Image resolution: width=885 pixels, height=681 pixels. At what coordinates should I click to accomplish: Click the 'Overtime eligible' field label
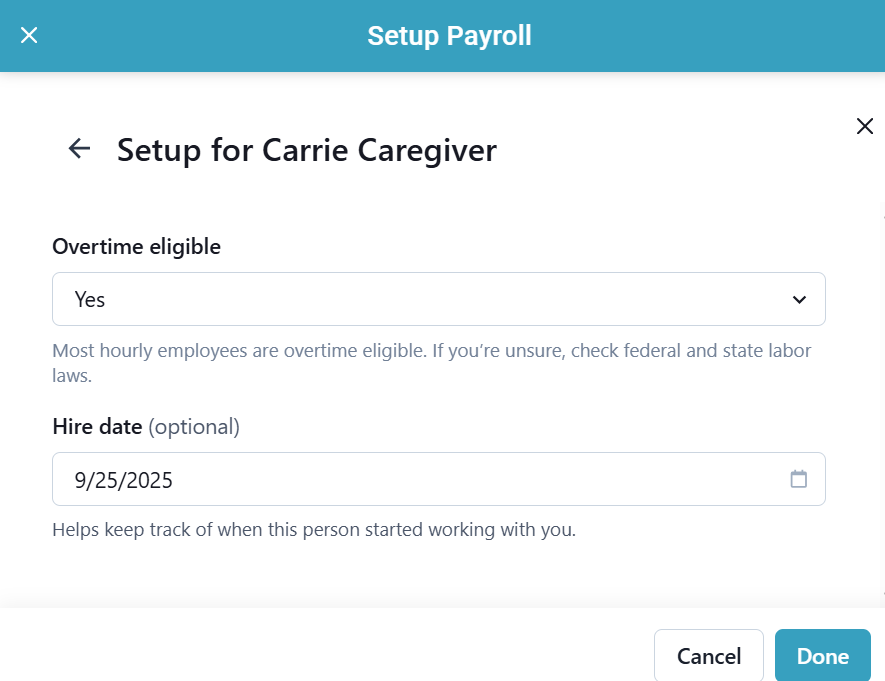tap(136, 246)
